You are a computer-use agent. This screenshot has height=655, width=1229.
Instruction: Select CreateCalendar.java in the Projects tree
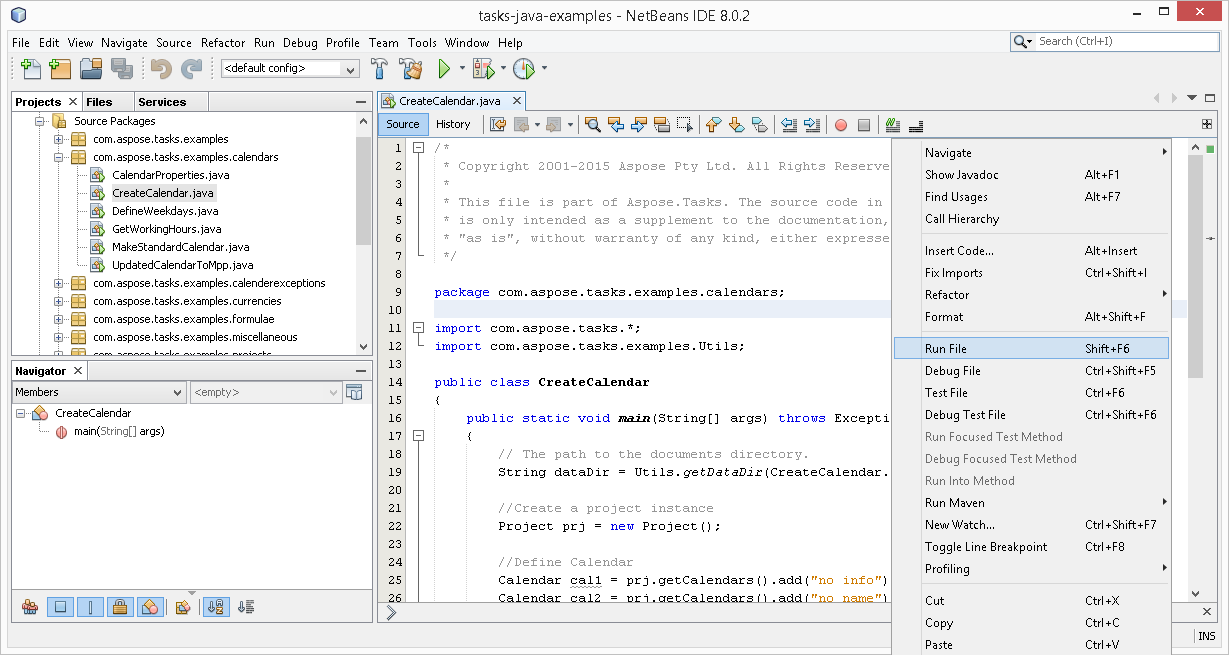(x=162, y=193)
